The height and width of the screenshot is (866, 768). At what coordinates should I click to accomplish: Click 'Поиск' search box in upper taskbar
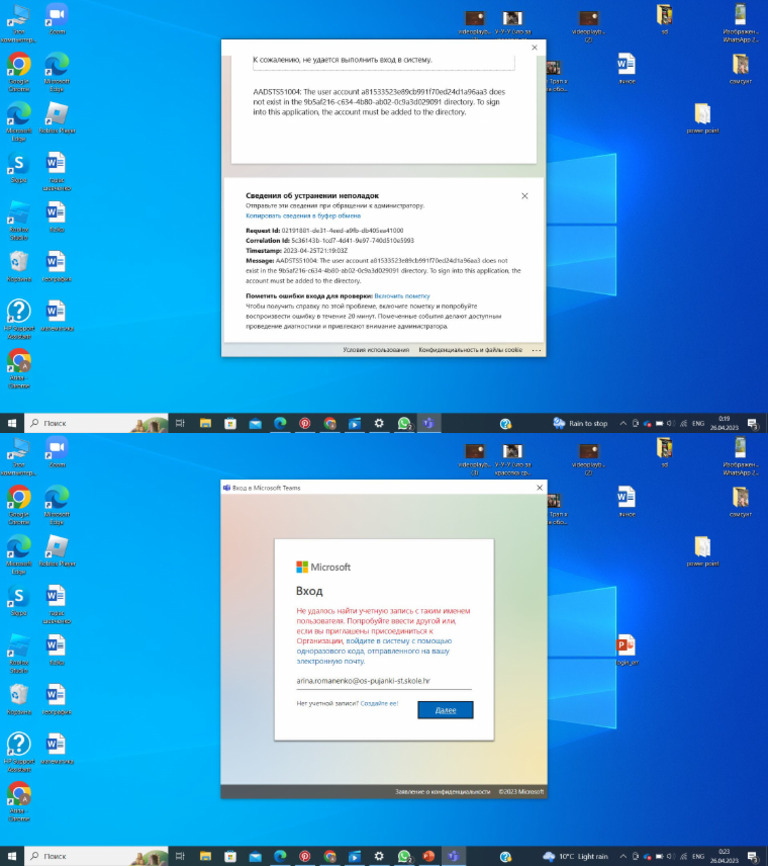[96, 424]
